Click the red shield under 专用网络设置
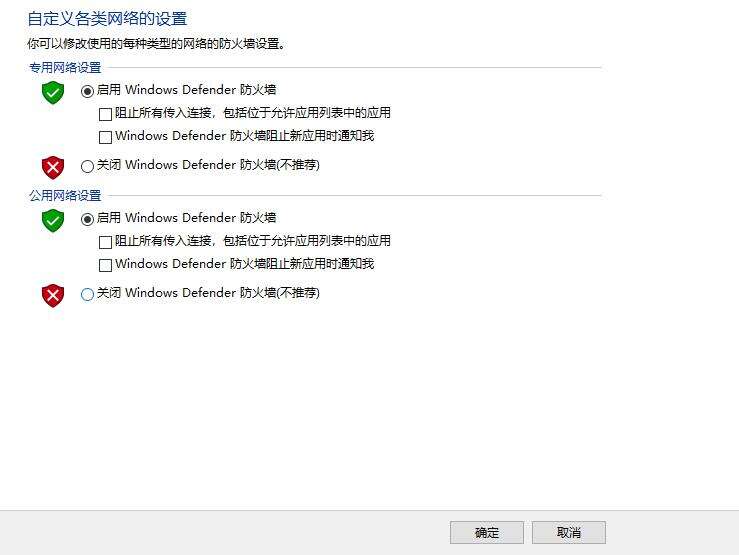The image size is (739, 555). tap(53, 167)
